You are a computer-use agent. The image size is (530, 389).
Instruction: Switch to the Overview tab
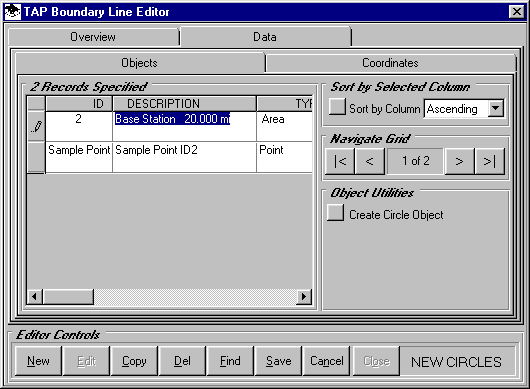(93, 37)
